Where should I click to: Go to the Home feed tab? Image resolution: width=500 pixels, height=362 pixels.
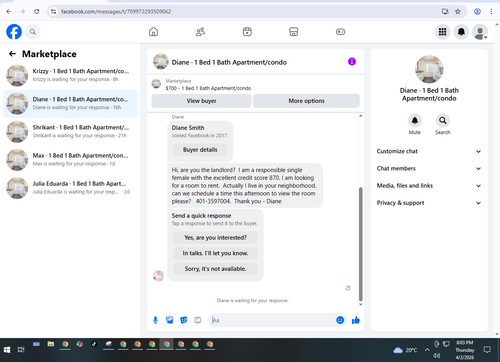point(153,32)
